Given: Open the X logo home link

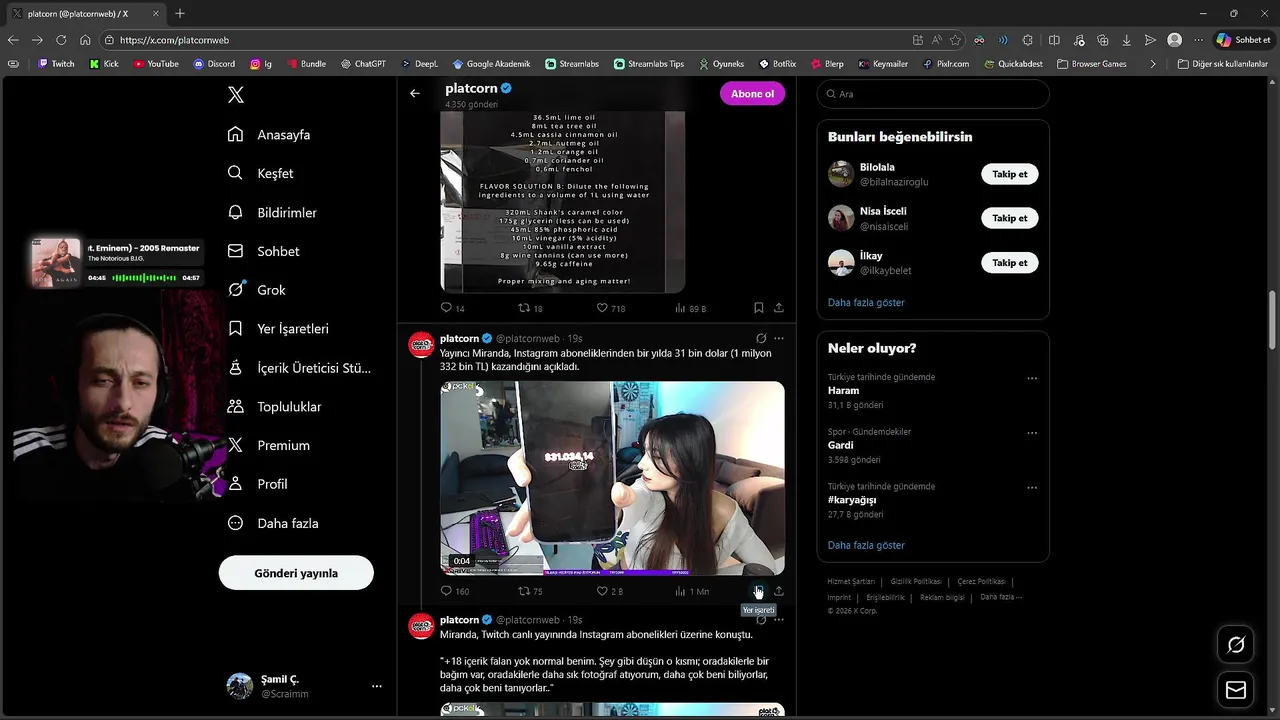Looking at the screenshot, I should click(x=236, y=95).
